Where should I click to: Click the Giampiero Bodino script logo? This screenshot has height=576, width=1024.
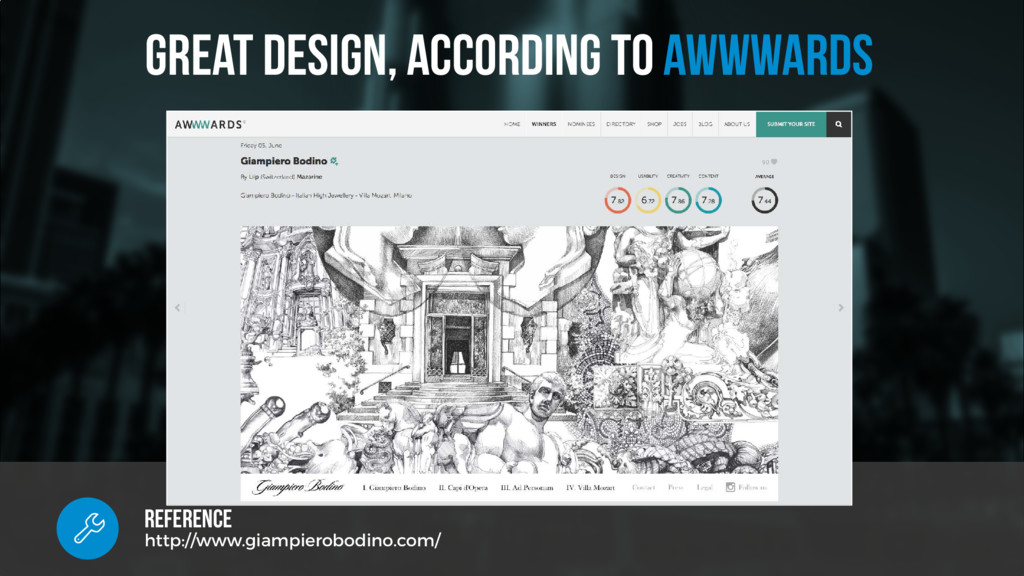point(298,487)
